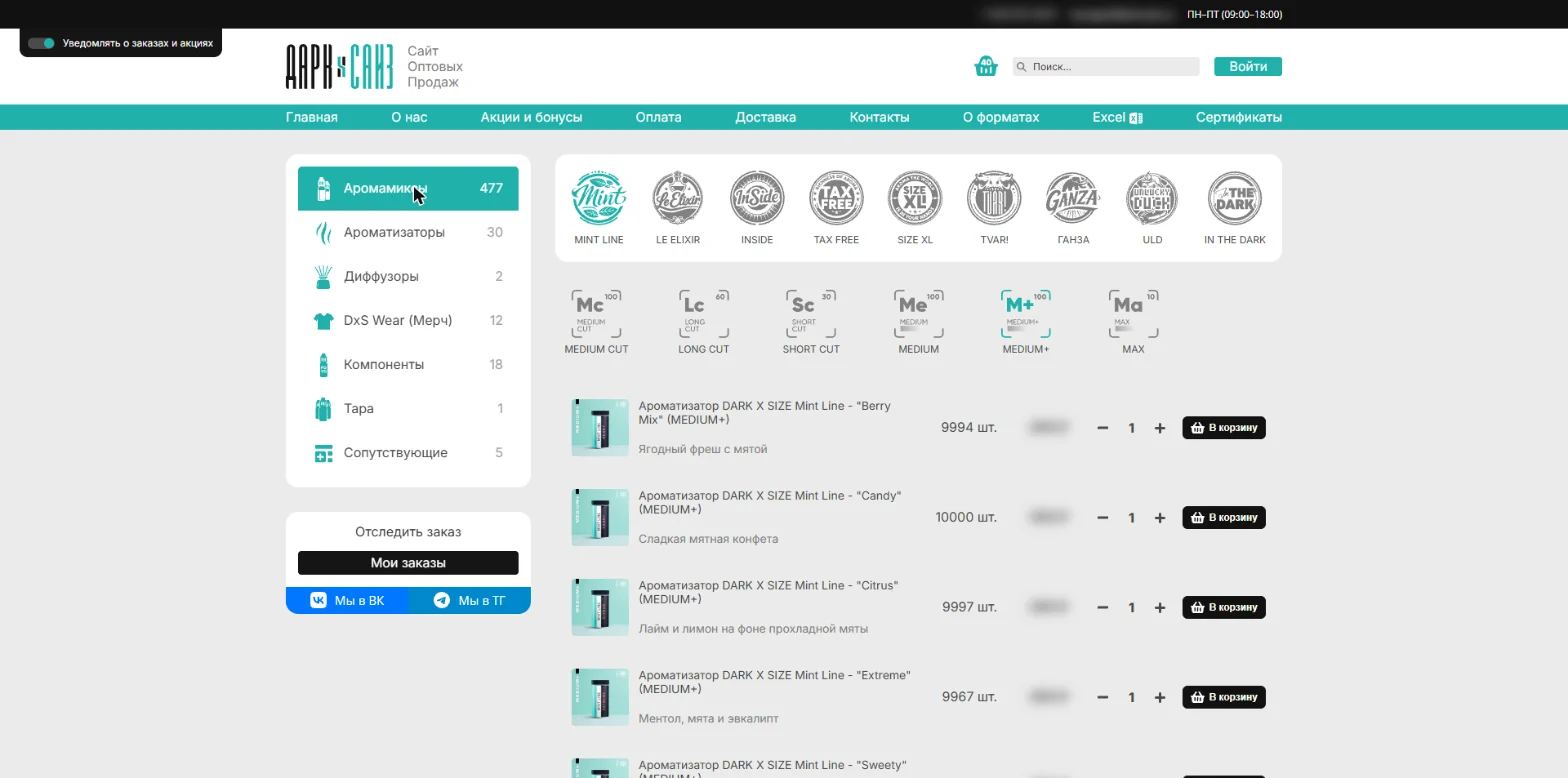The width and height of the screenshot is (1568, 778).
Task: Open the Акции и бонусы menu item
Action: point(531,117)
